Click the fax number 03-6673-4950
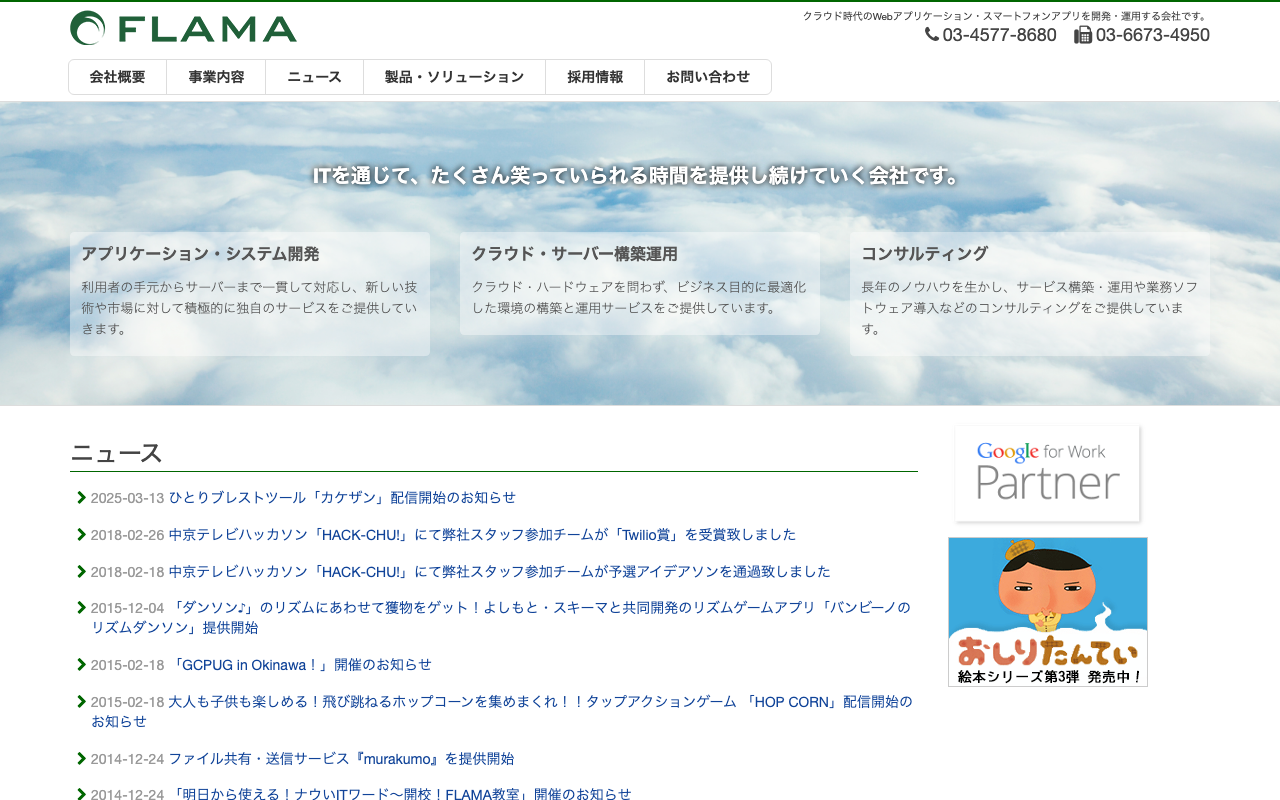 1152,35
